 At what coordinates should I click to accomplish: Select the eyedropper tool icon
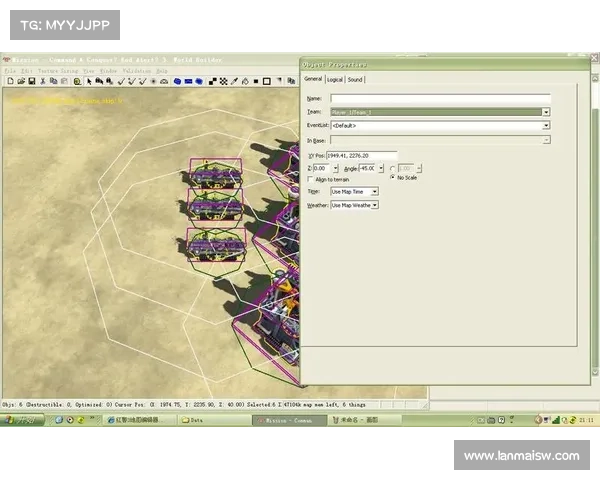pos(234,81)
